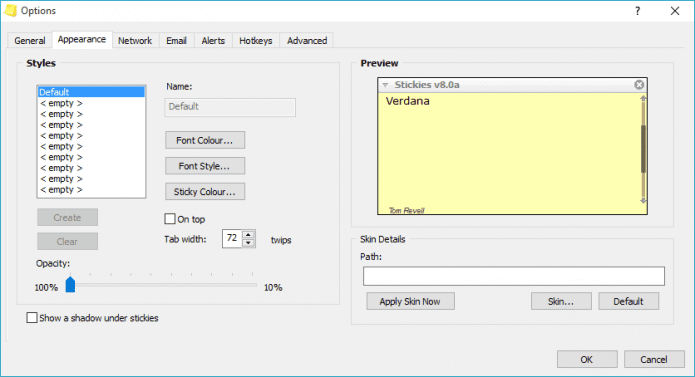Viewport: 695px width, 377px height.
Task: Close the preview sticky note
Action: [639, 85]
